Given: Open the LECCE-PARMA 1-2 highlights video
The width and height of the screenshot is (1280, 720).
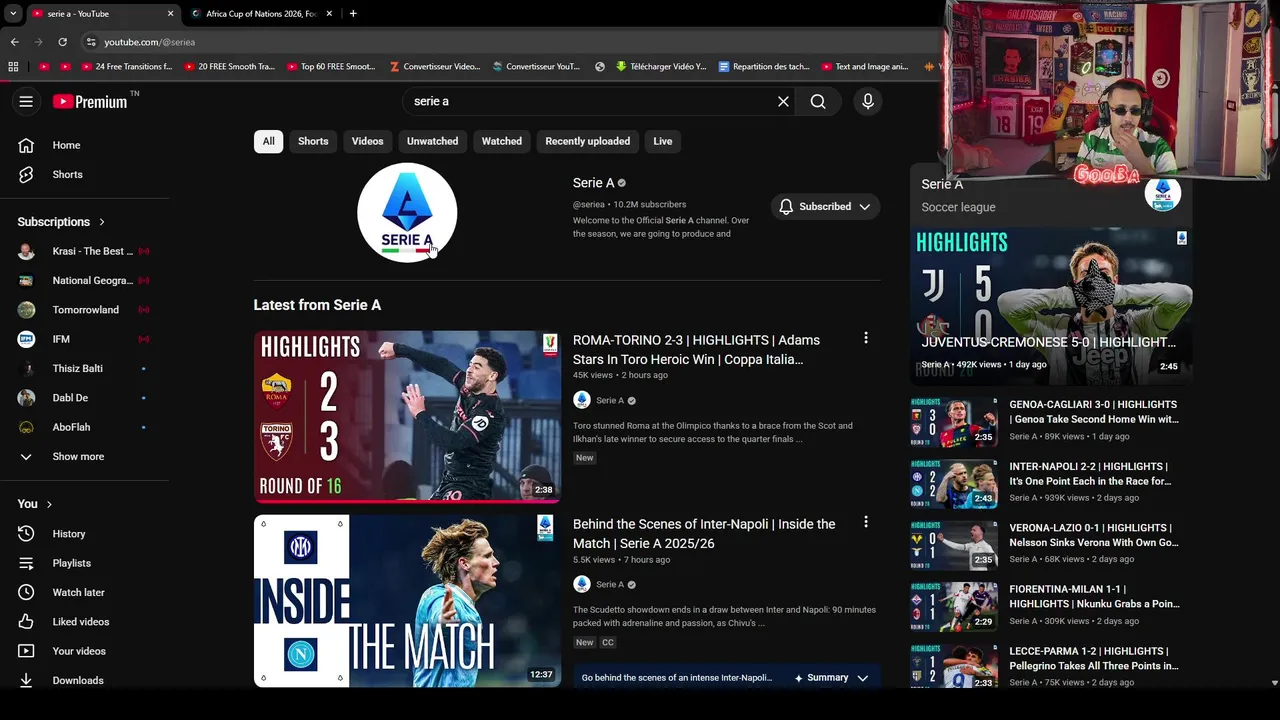Looking at the screenshot, I should click(x=1050, y=666).
